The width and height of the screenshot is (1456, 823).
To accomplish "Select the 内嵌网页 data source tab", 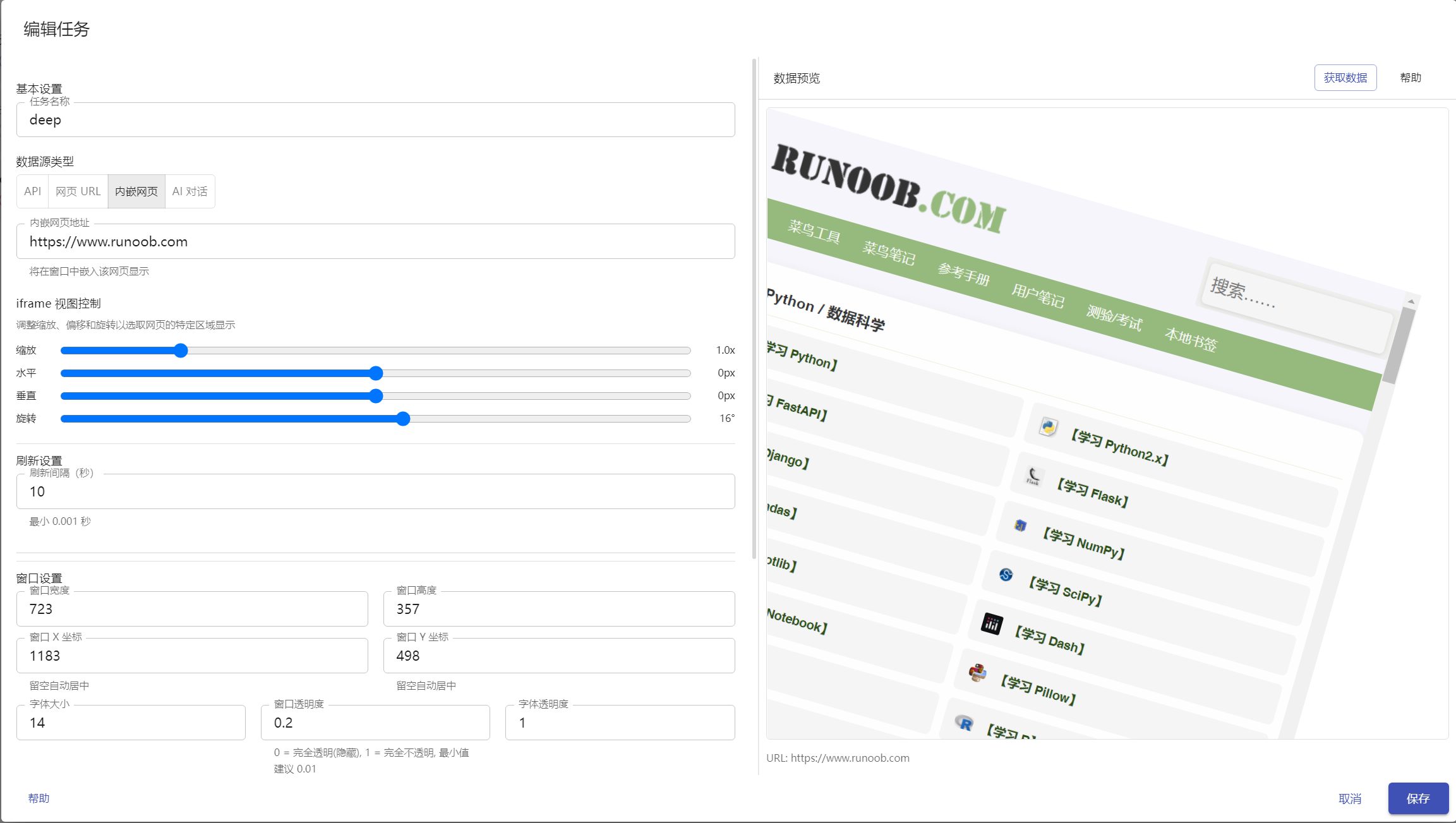I will [x=136, y=191].
